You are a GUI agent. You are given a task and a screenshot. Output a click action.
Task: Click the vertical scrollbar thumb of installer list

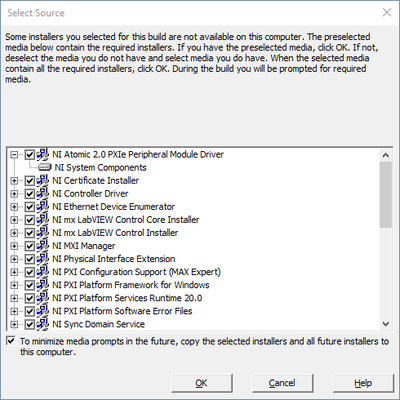[386, 195]
